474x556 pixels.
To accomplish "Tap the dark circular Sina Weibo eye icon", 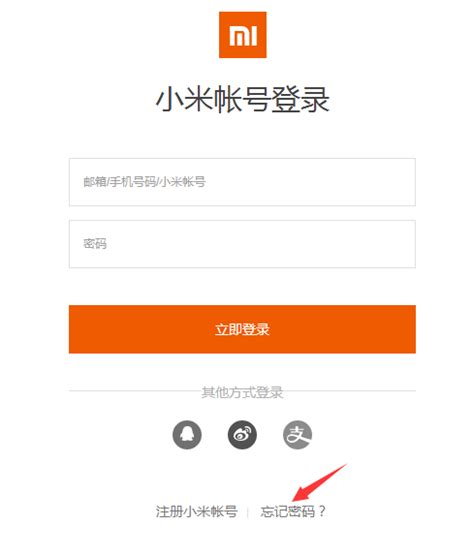I will coord(242,435).
